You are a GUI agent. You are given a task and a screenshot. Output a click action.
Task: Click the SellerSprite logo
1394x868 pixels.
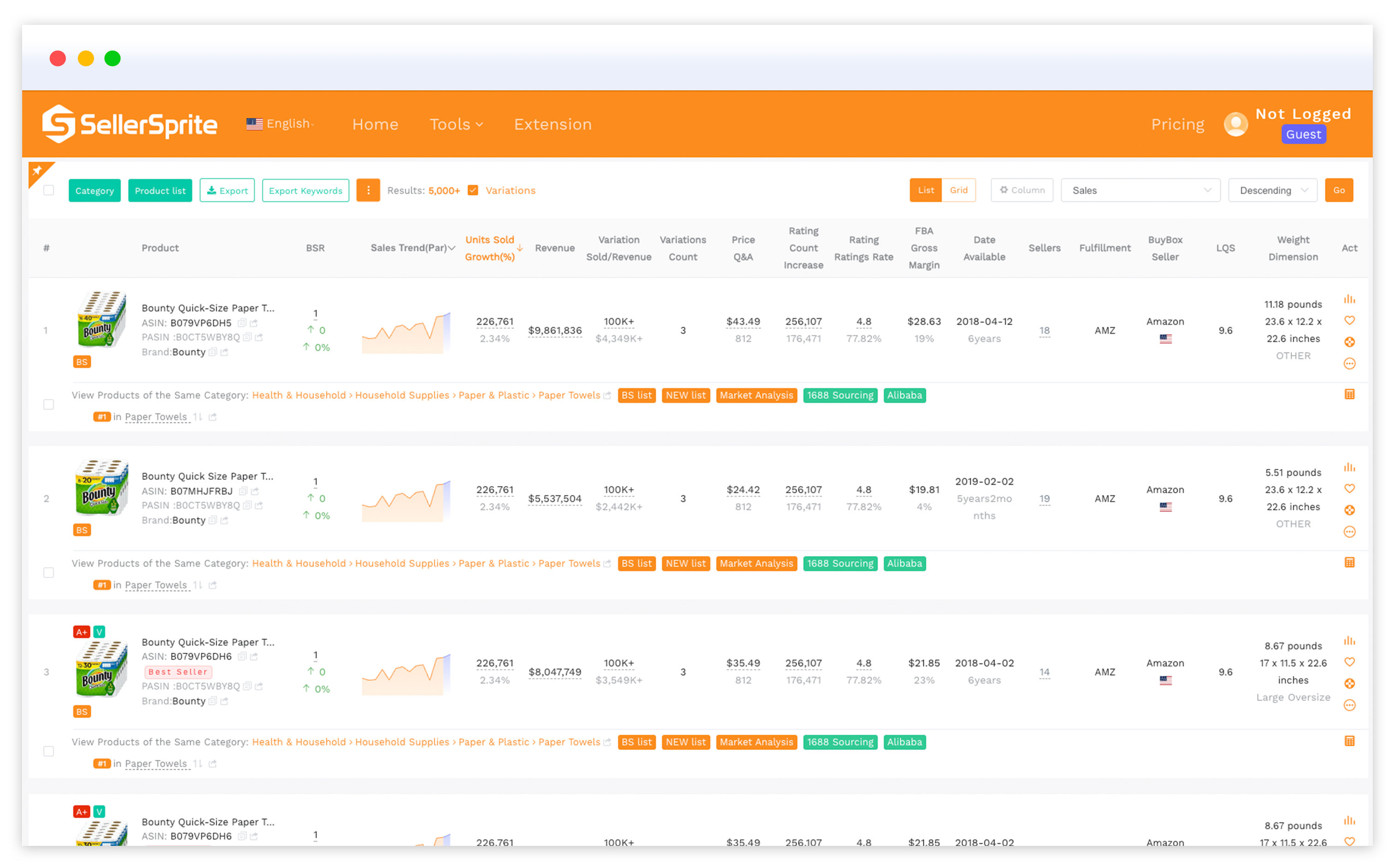point(130,124)
